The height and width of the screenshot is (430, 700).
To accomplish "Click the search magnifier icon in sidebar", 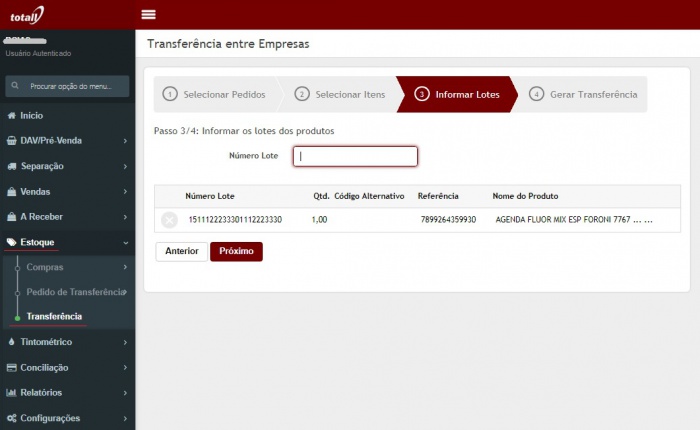I will 15,86.
